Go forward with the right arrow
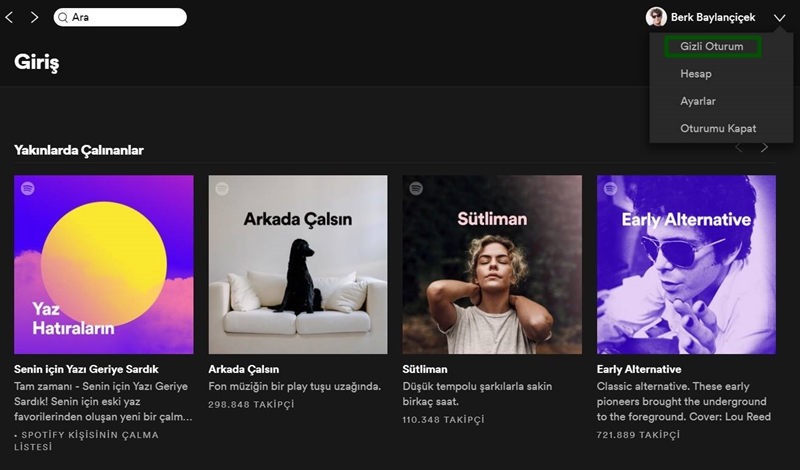800x470 pixels. (x=34, y=17)
